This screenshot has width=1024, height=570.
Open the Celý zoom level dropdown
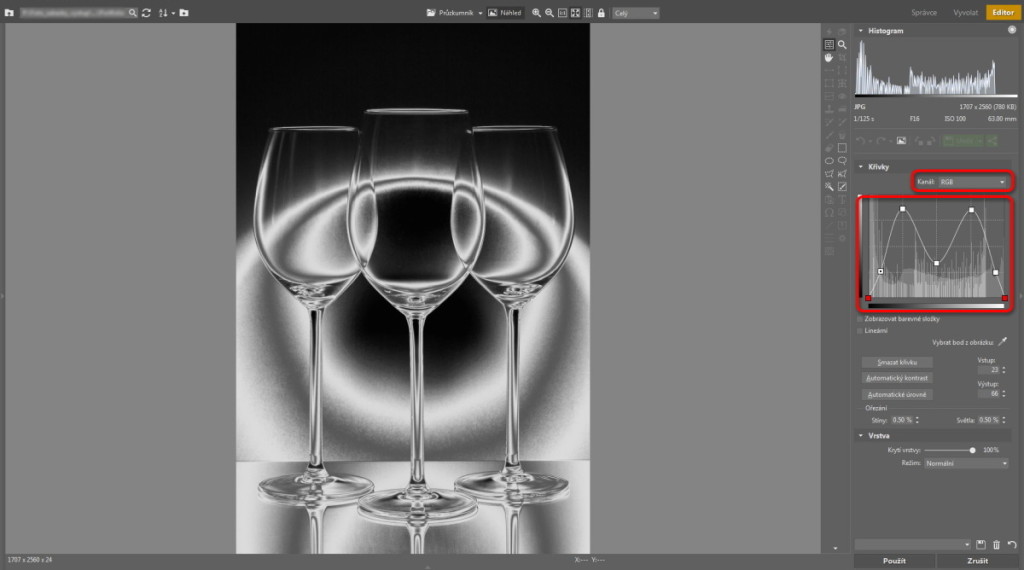click(635, 12)
